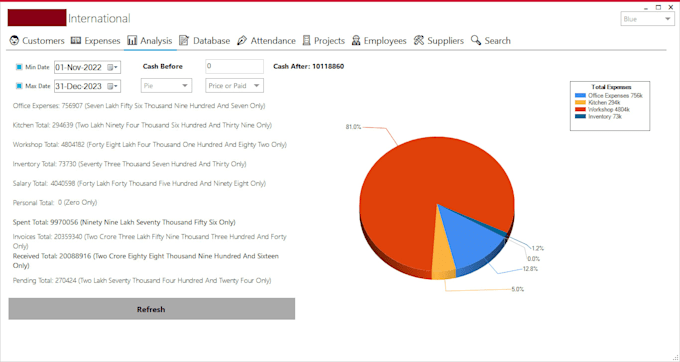This screenshot has width=680, height=362.
Task: Click the Pending Total: 270424 line
Action: click(x=142, y=280)
